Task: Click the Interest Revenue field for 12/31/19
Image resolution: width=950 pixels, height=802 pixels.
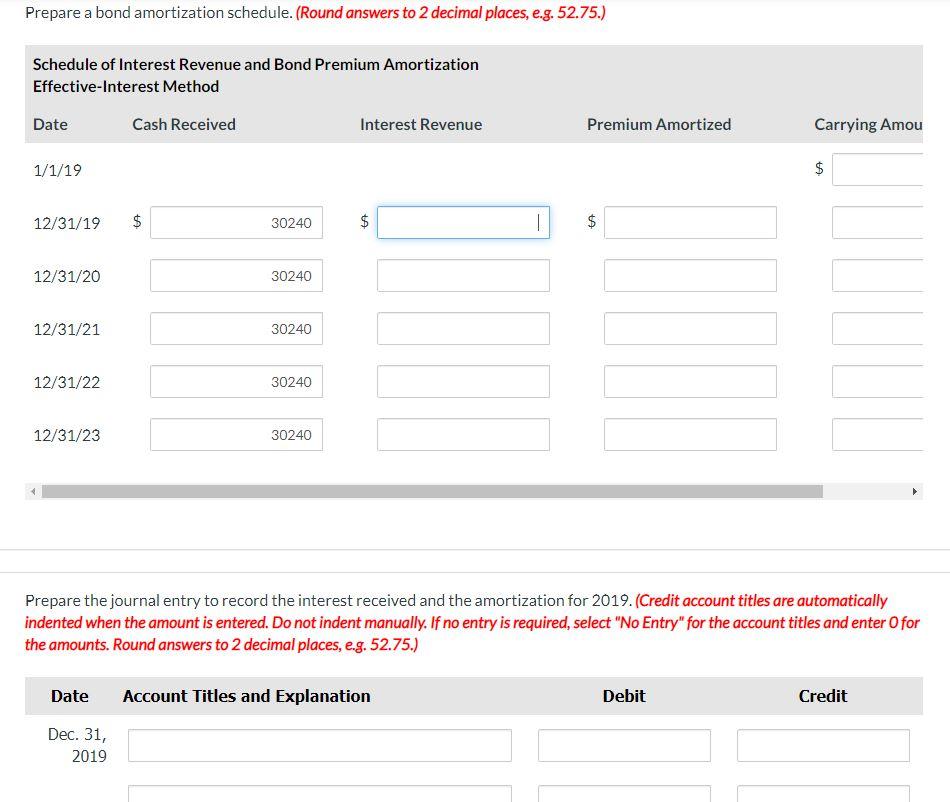Action: pyautogui.click(x=463, y=222)
